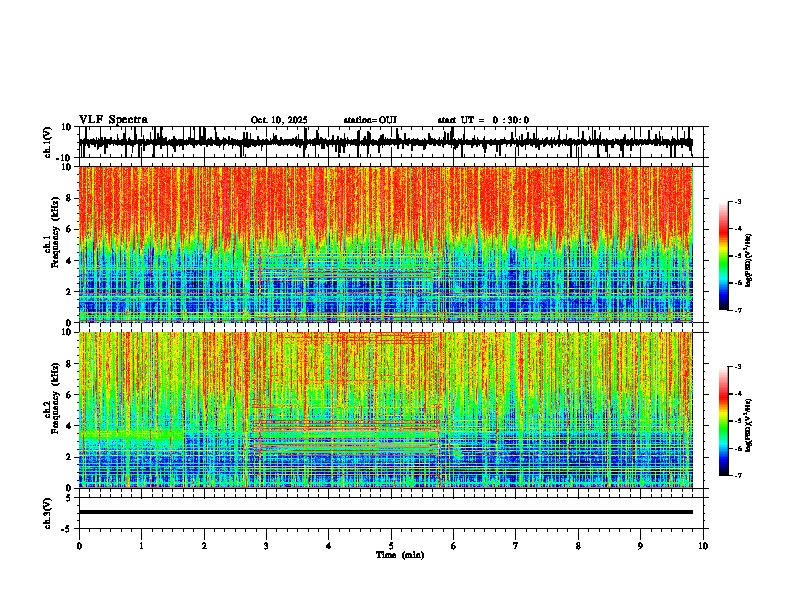Viewport: 792px width, 612px height.
Task: Click the ch.2 colorbar log(PSD) label
Action: (749, 426)
